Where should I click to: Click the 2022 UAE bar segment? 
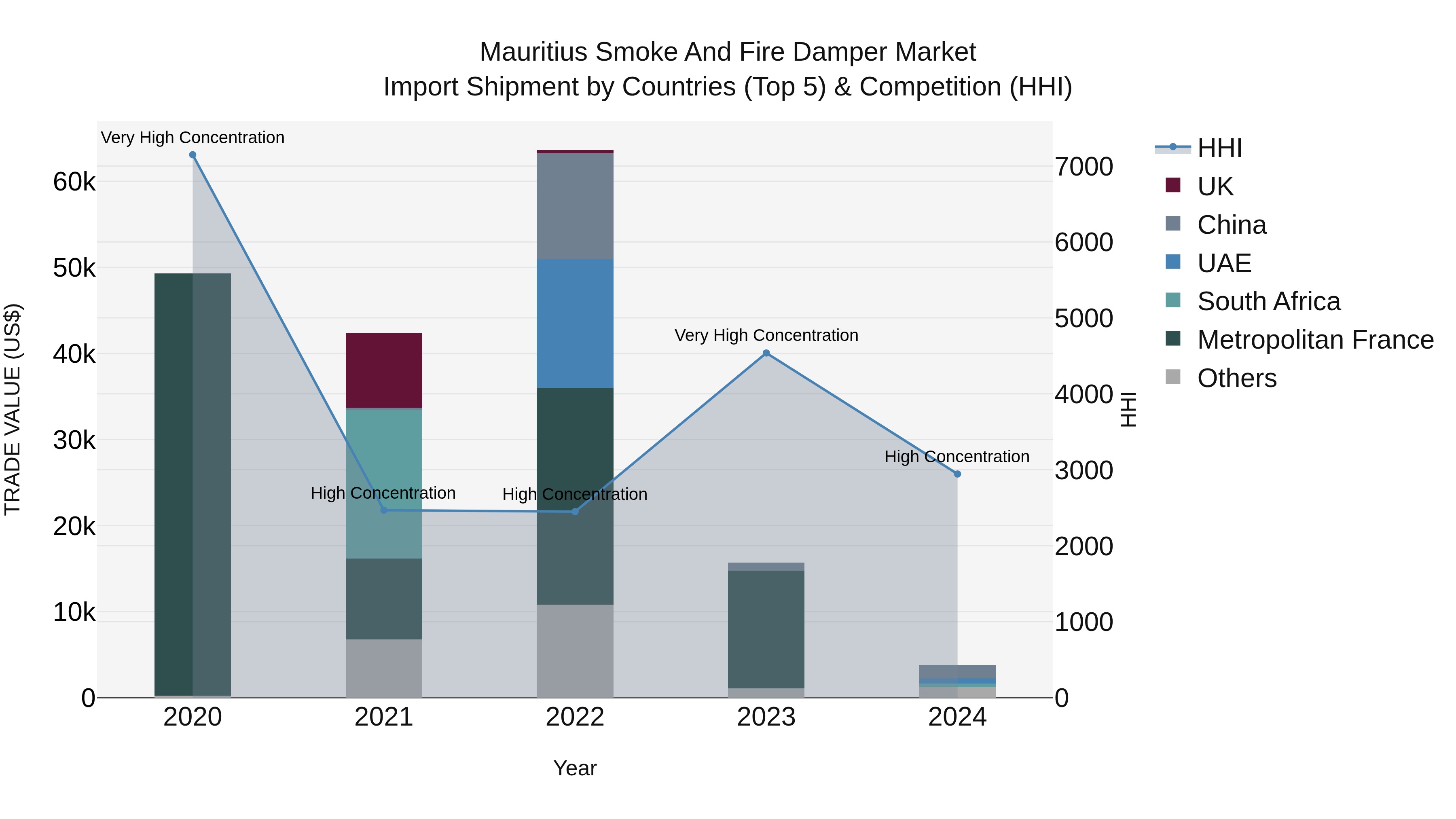point(575,323)
